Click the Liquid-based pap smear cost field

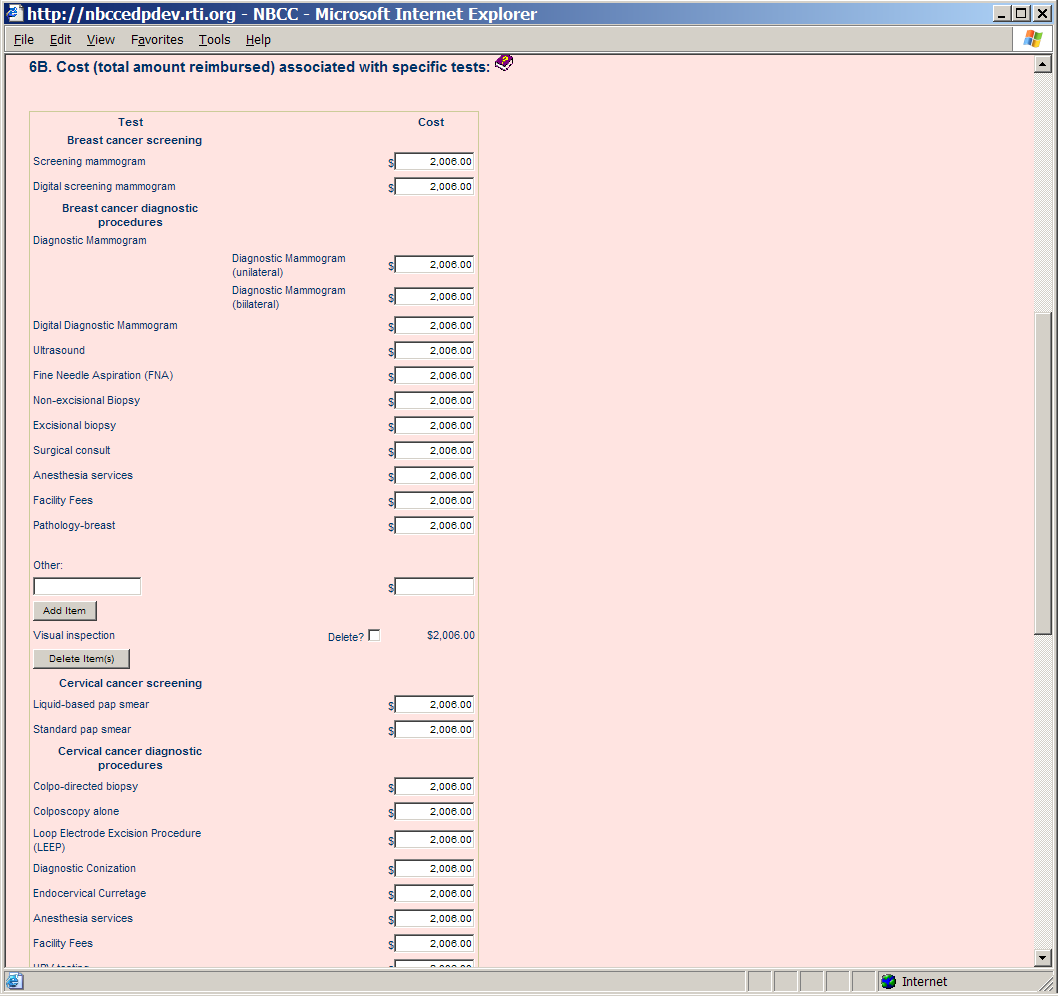(434, 705)
